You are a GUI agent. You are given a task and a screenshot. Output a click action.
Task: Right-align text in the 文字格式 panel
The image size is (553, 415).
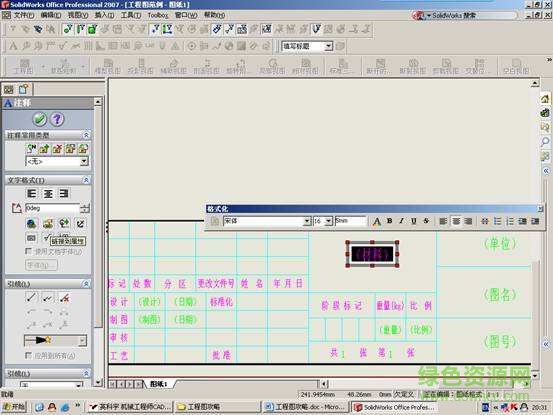[64, 193]
